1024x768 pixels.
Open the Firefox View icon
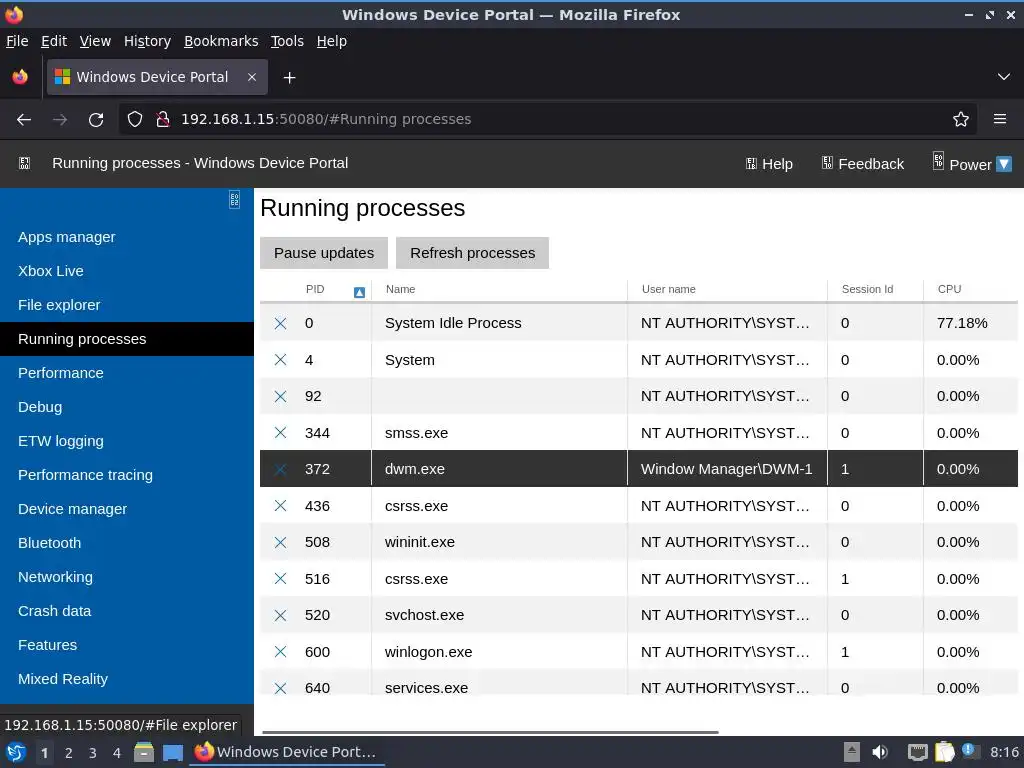(20, 77)
